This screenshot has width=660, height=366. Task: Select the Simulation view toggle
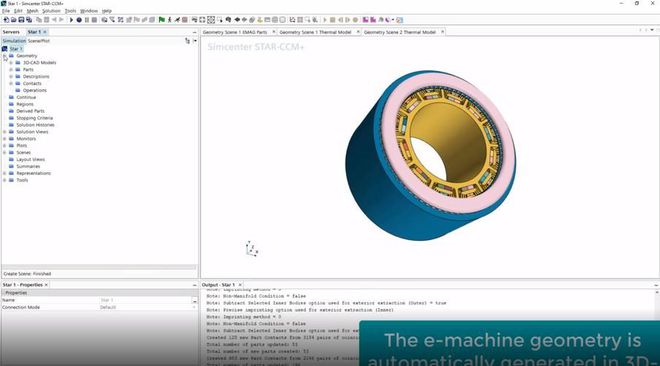pyautogui.click(x=14, y=41)
